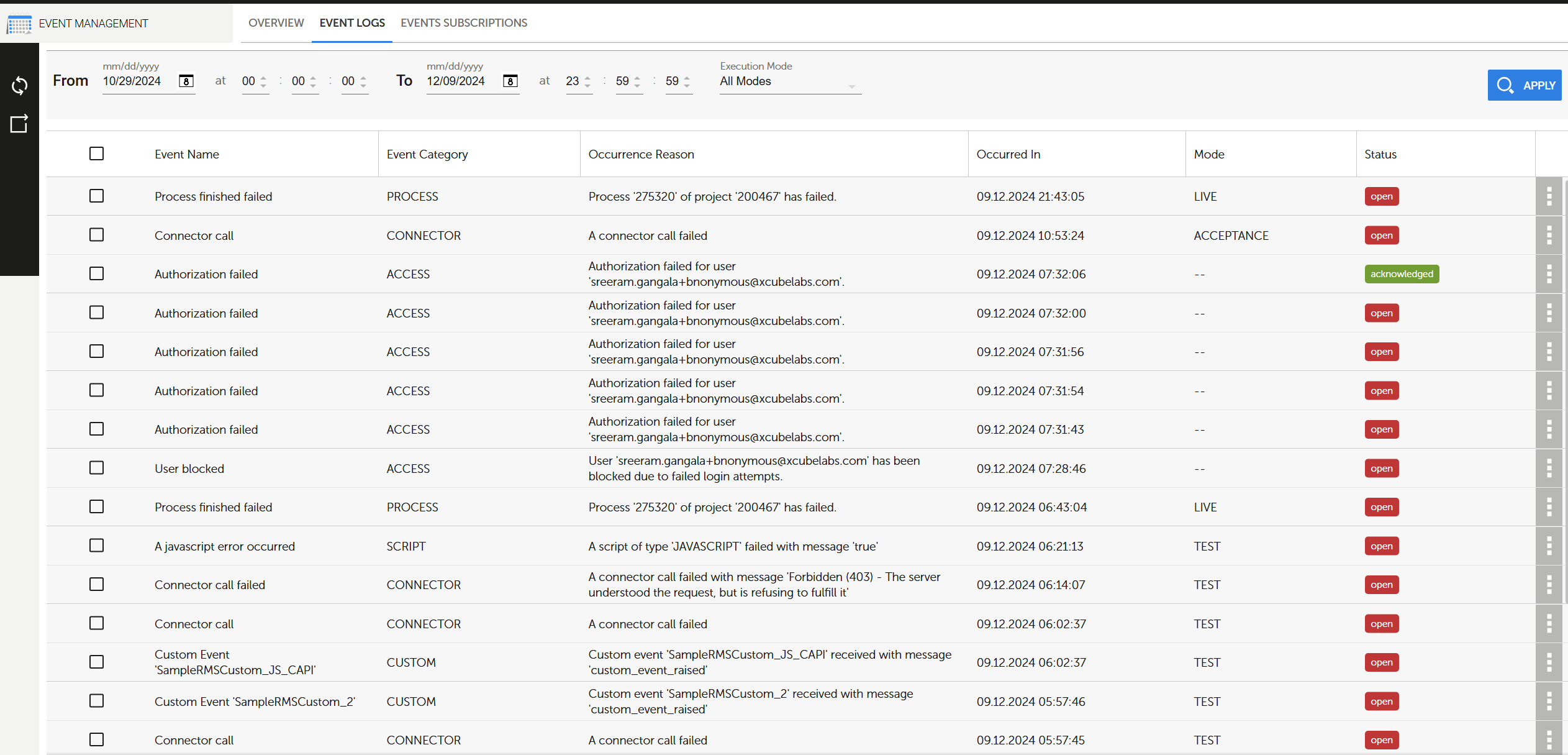
Task: Open the From date calendar picker
Action: pos(186,81)
